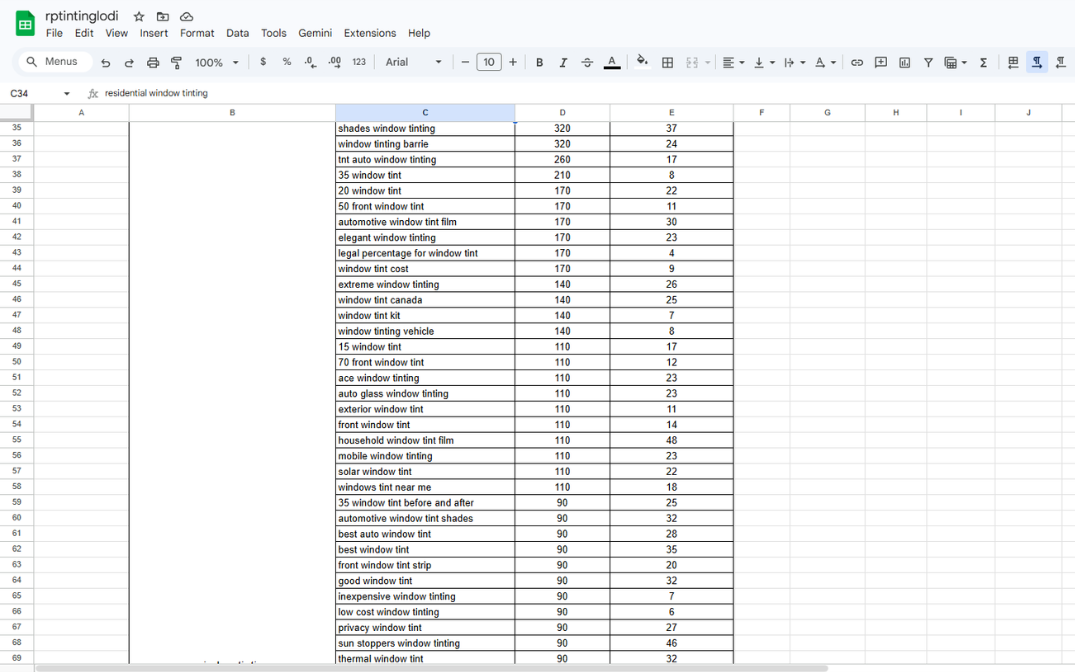1075x672 pixels.
Task: Click the paint format roller icon
Action: click(177, 62)
